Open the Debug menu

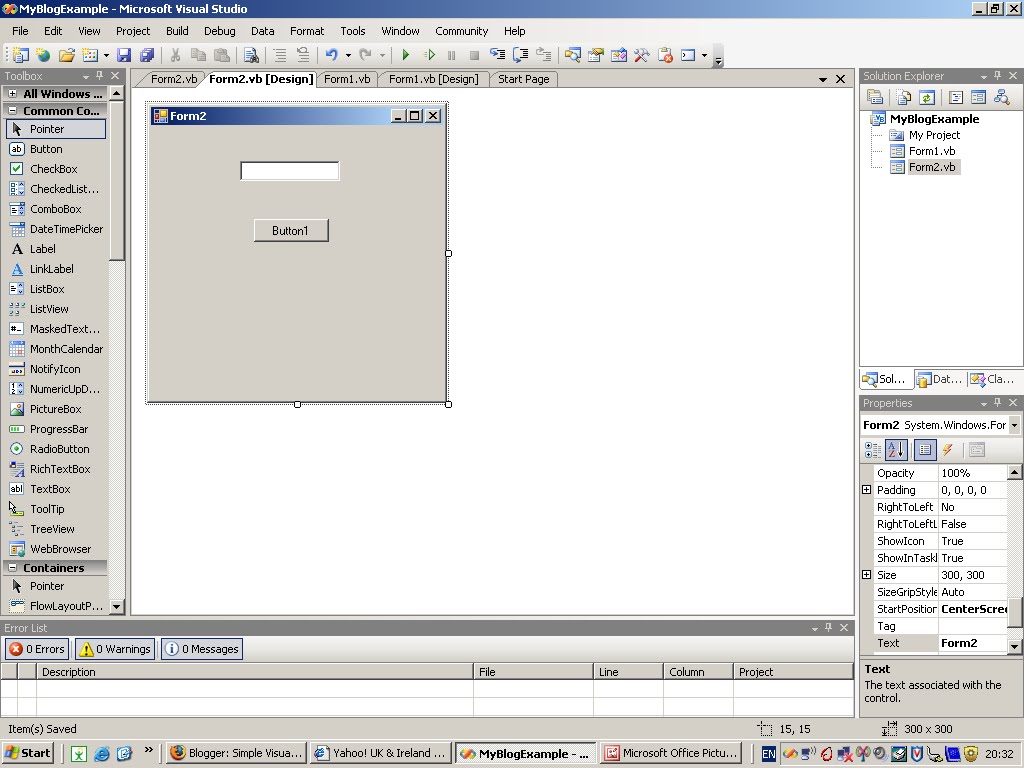coord(219,31)
